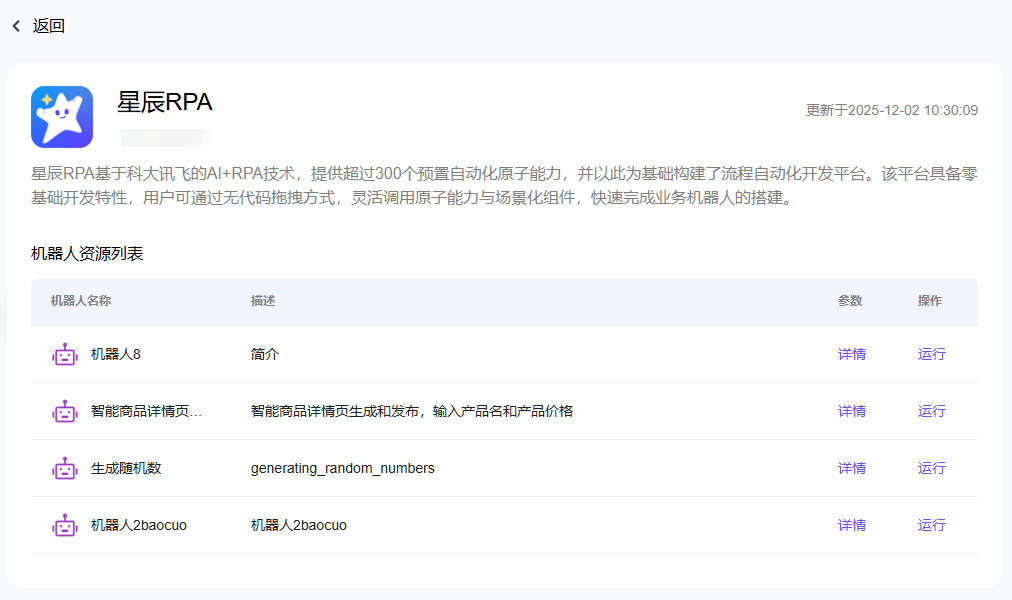Image resolution: width=1012 pixels, height=600 pixels.
Task: Run the 机器人2baocuo robot
Action: click(x=931, y=525)
